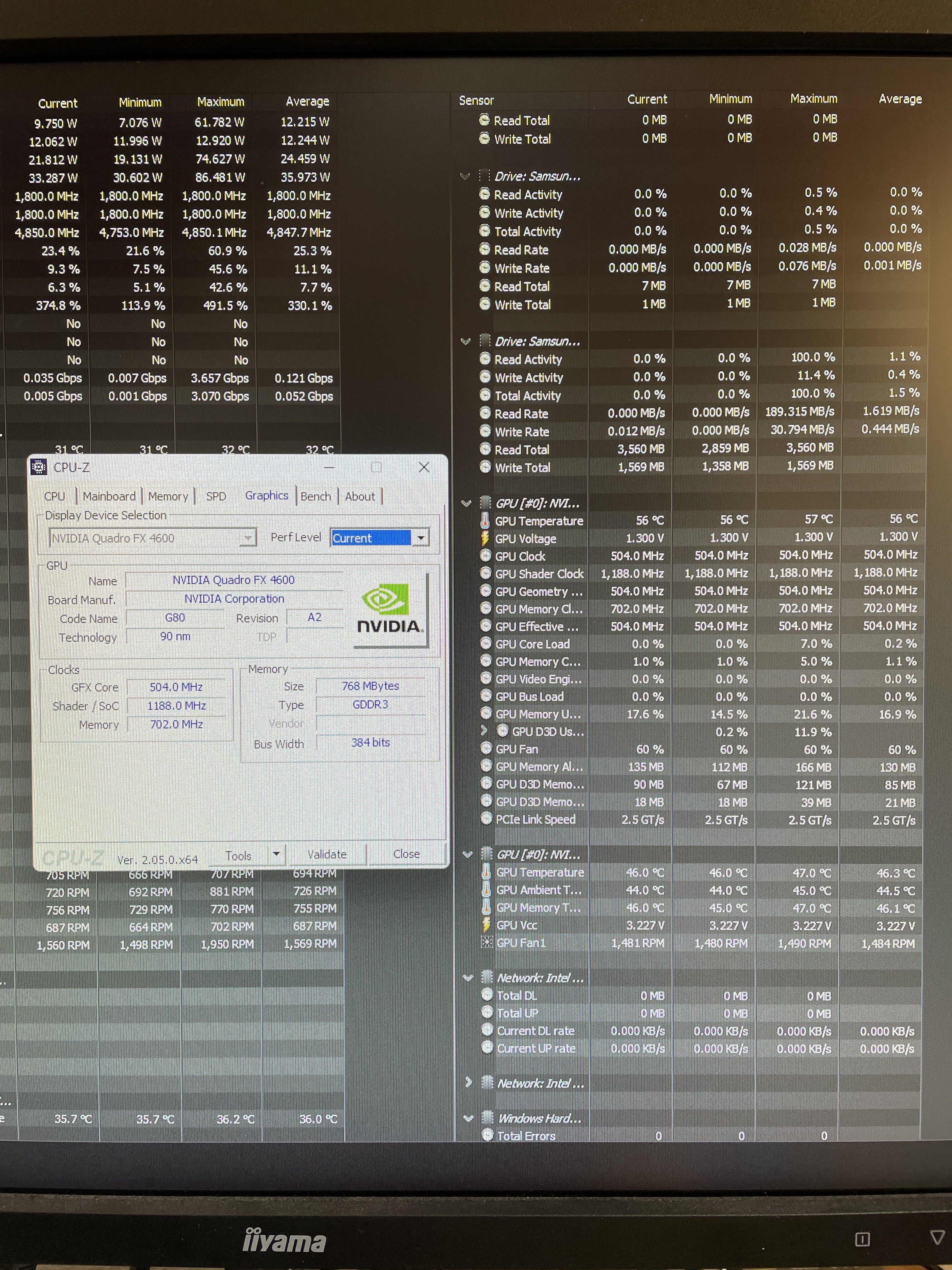Viewport: 952px width, 1270px height.
Task: Collapse the GPU [#0]: NVI... group with GPU Vcc
Action: click(468, 854)
